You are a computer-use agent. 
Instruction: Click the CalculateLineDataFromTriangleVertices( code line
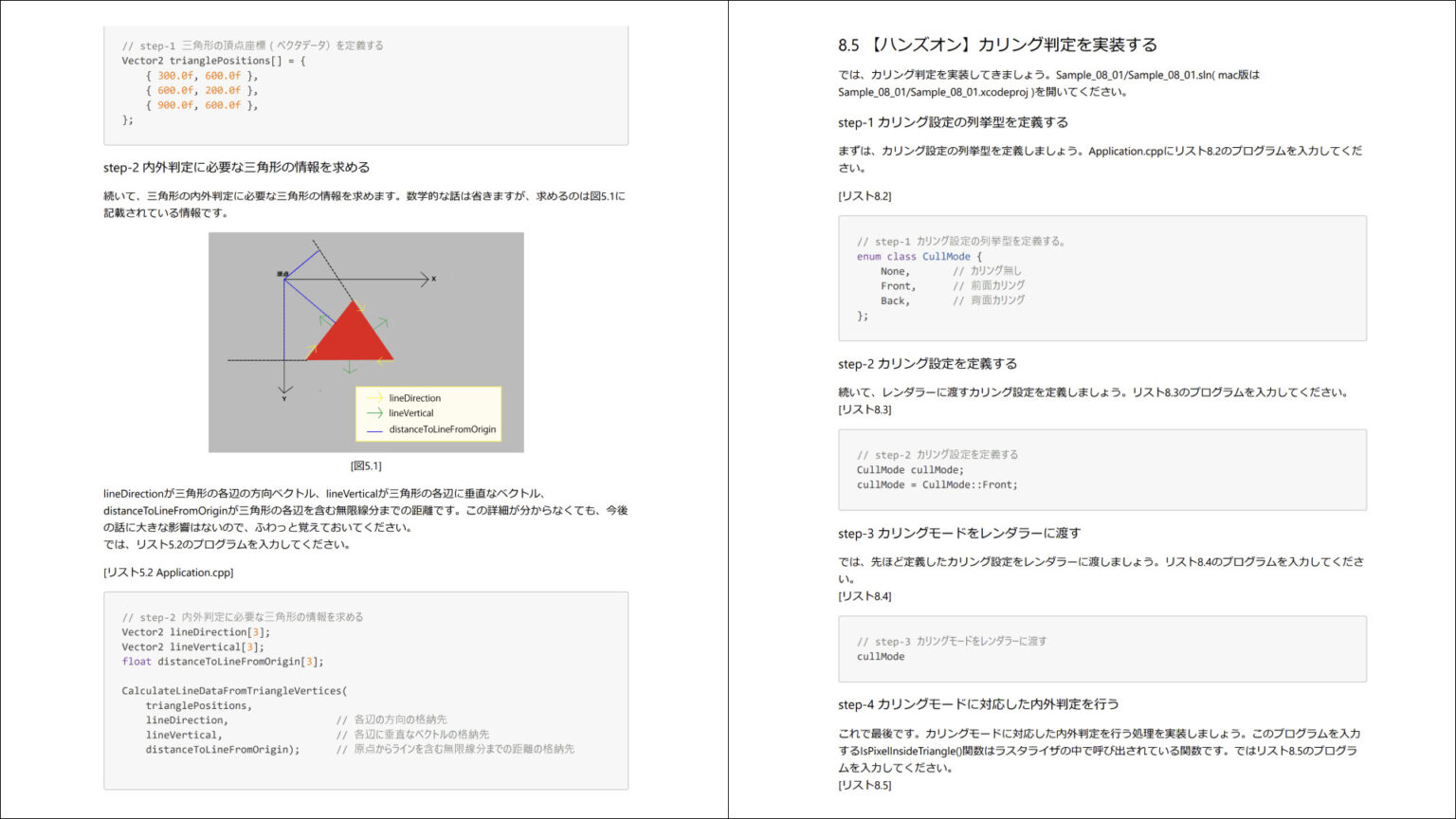tap(234, 691)
